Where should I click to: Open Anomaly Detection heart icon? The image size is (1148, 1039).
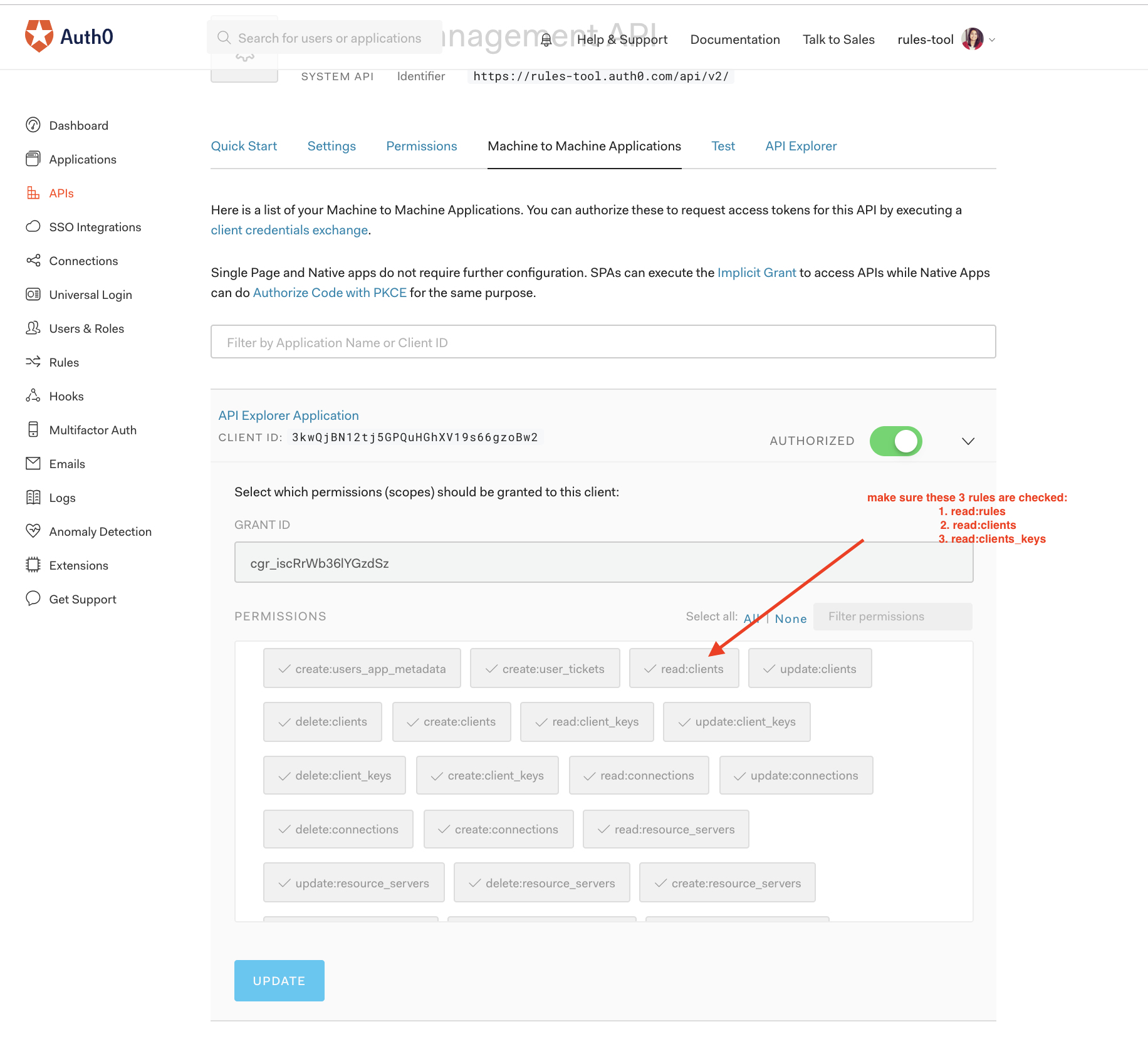33,531
